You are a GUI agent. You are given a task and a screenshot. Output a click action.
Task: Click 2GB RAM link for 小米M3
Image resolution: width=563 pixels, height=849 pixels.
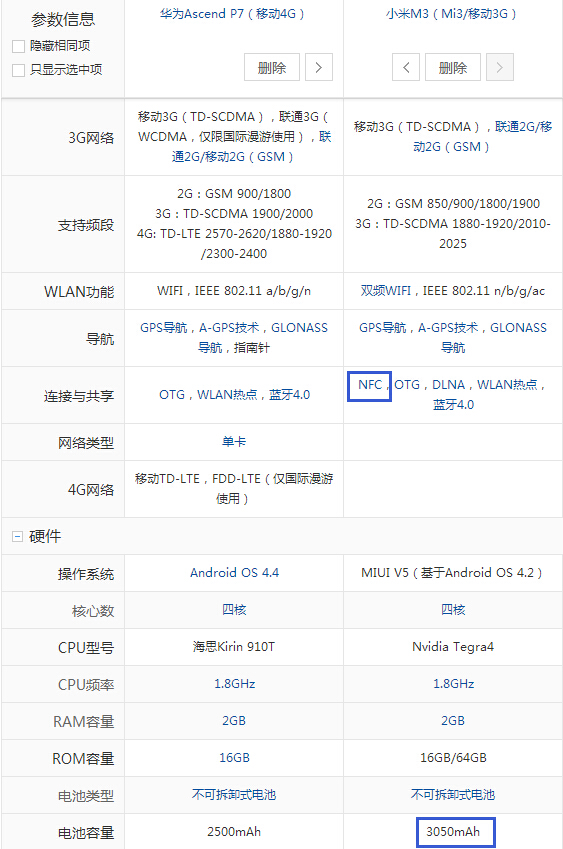tap(453, 721)
